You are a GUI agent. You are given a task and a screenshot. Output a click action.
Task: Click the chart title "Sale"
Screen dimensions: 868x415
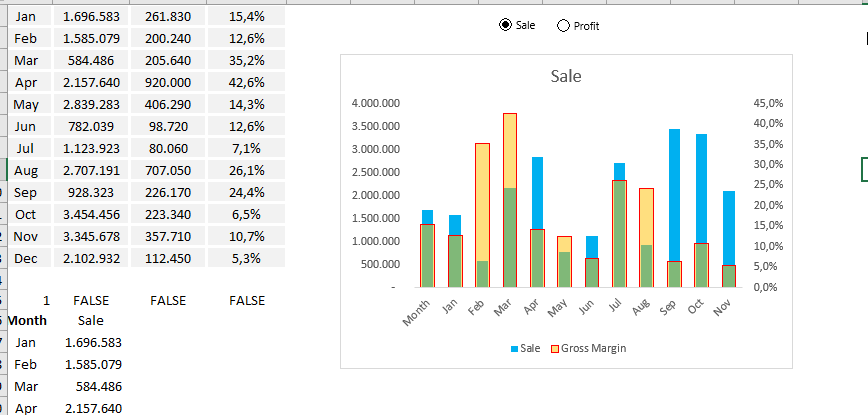pos(566,76)
